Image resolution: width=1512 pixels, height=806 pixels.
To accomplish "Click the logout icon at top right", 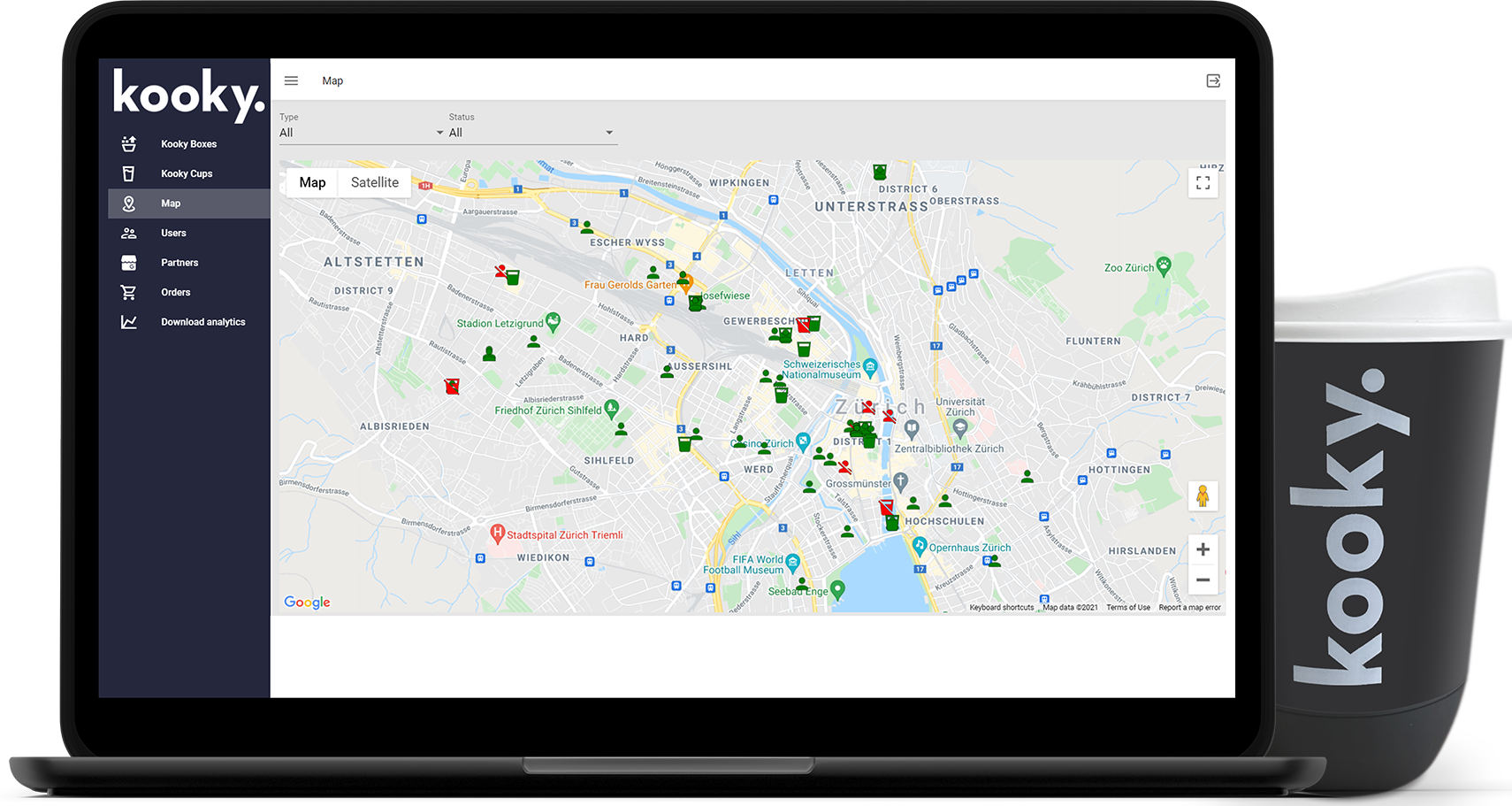I will point(1213,81).
